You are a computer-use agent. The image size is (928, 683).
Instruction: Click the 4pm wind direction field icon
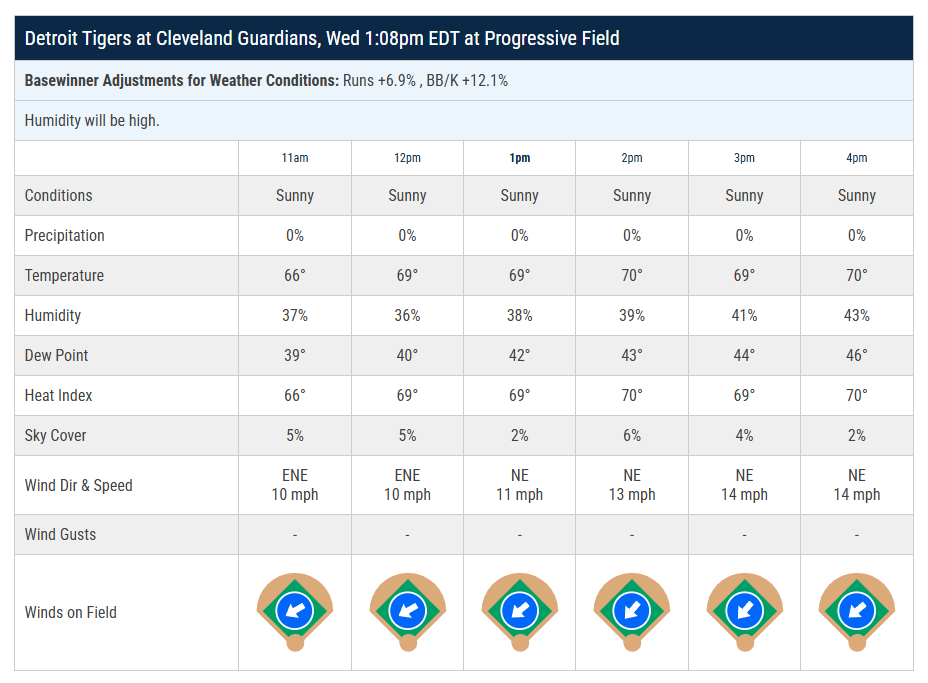857,610
